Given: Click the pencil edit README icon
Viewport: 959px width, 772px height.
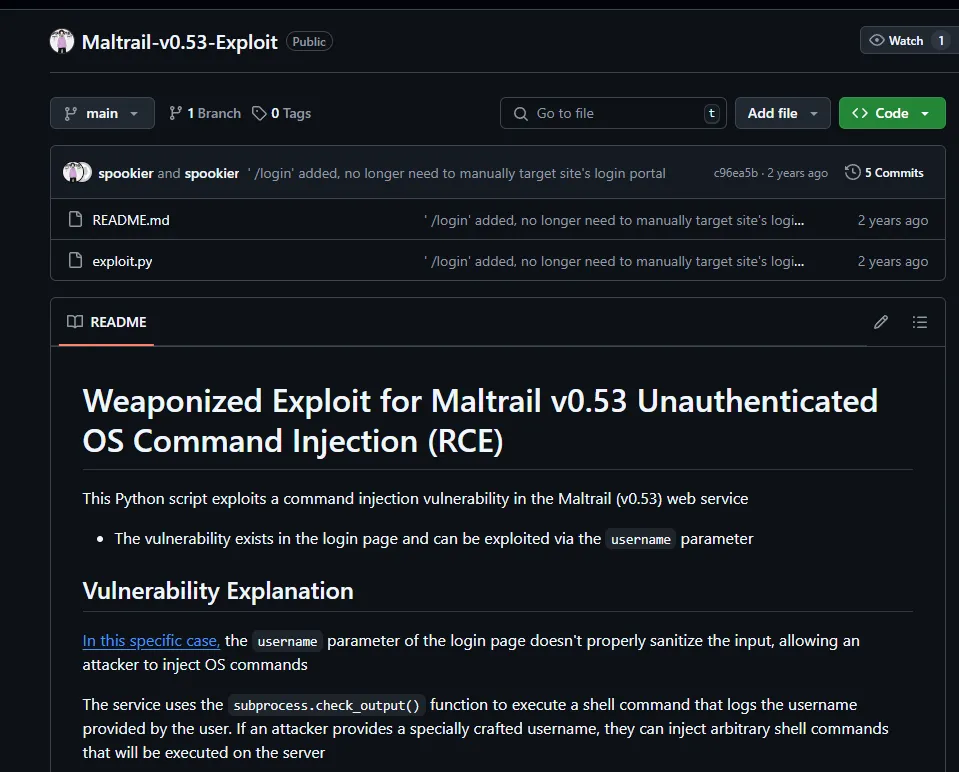Looking at the screenshot, I should pyautogui.click(x=881, y=322).
